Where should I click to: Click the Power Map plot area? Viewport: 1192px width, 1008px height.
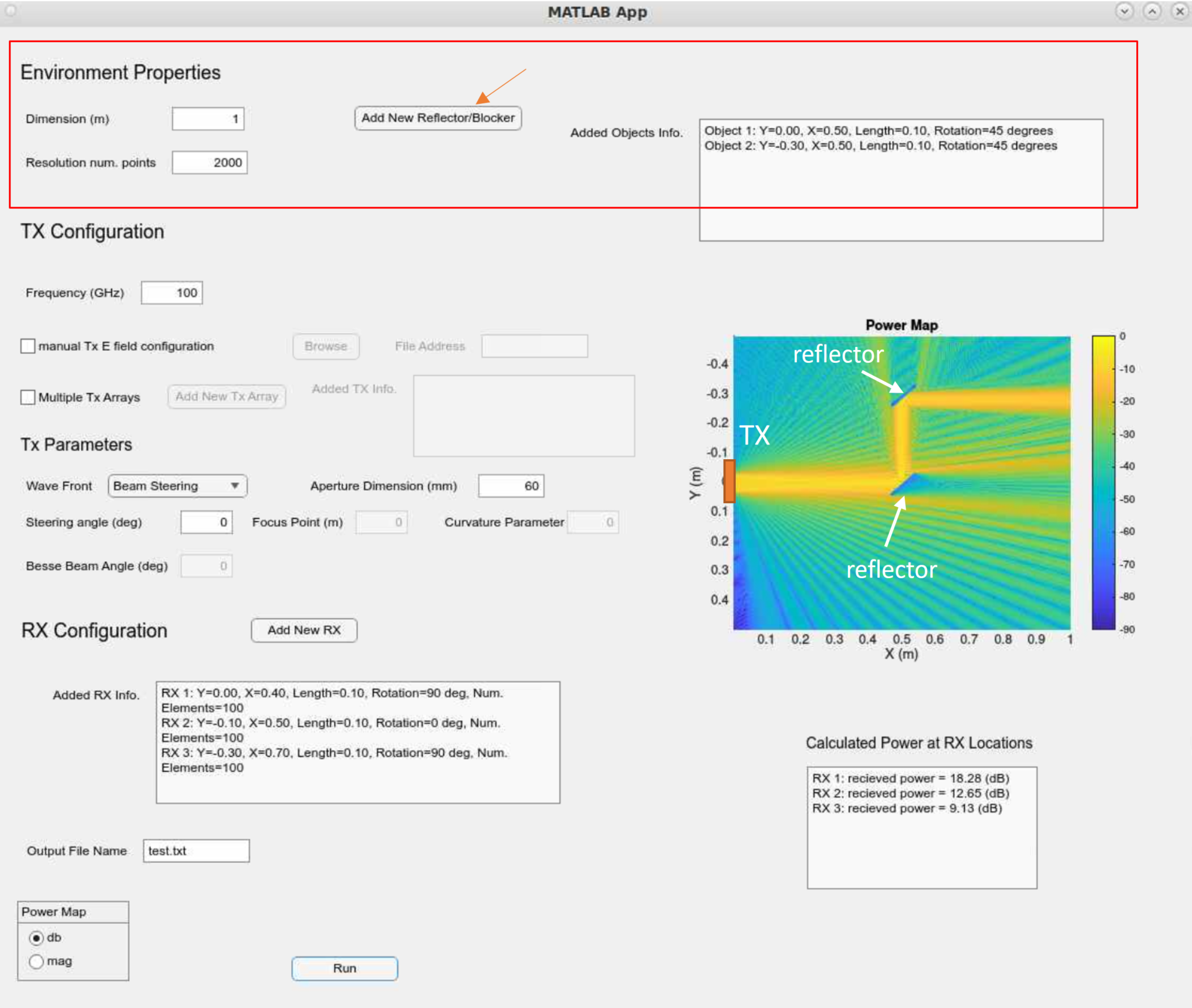click(902, 483)
